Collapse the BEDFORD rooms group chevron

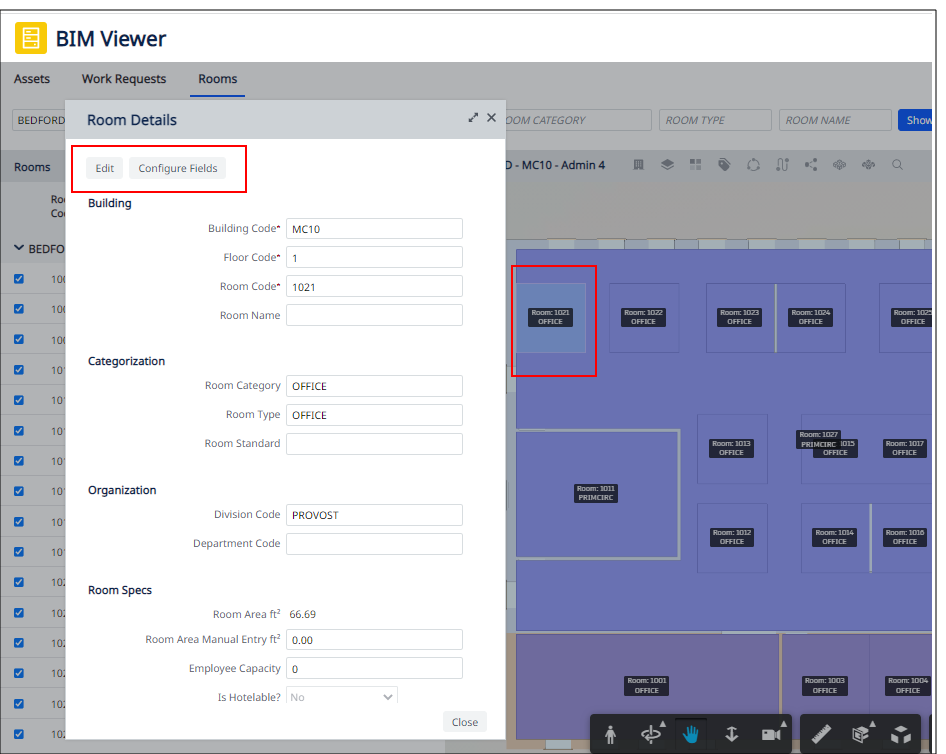pyautogui.click(x=19, y=248)
